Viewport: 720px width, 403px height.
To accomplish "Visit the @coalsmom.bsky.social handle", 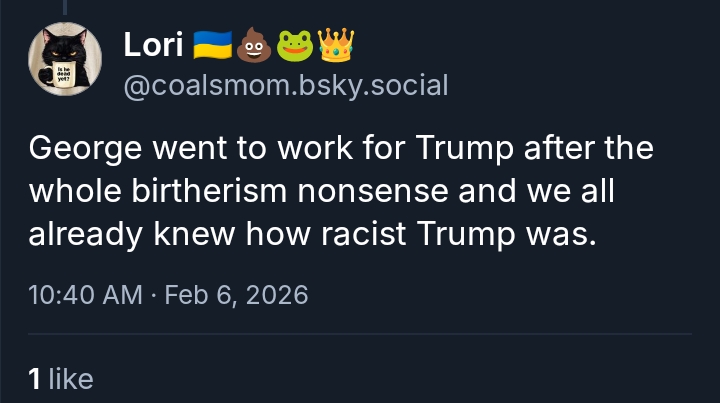I will pyautogui.click(x=285, y=86).
